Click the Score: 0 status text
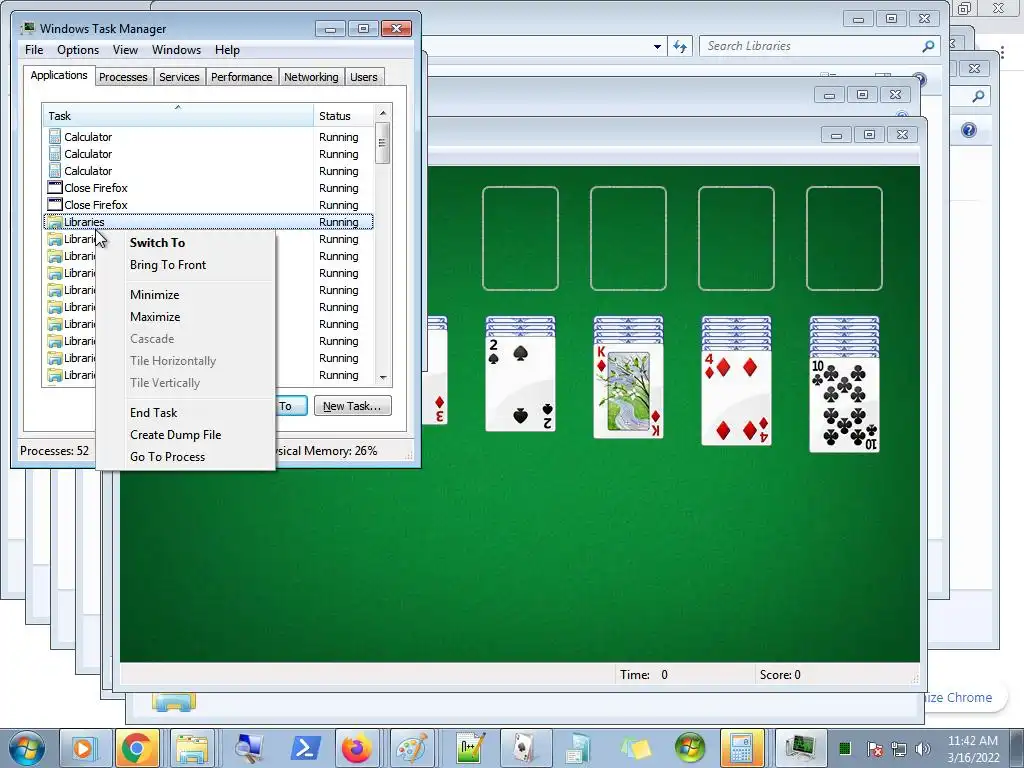 pos(780,675)
